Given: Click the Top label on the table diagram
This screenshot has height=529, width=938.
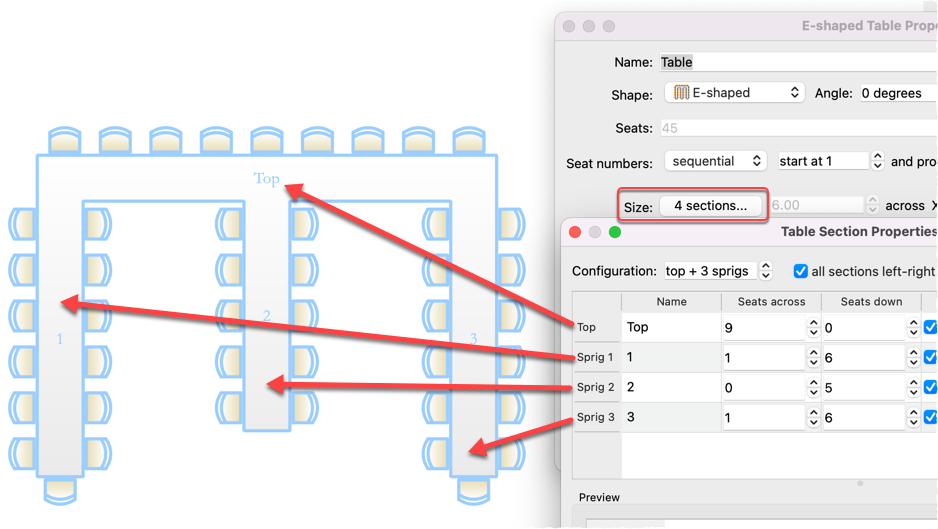Looking at the screenshot, I should [266, 179].
